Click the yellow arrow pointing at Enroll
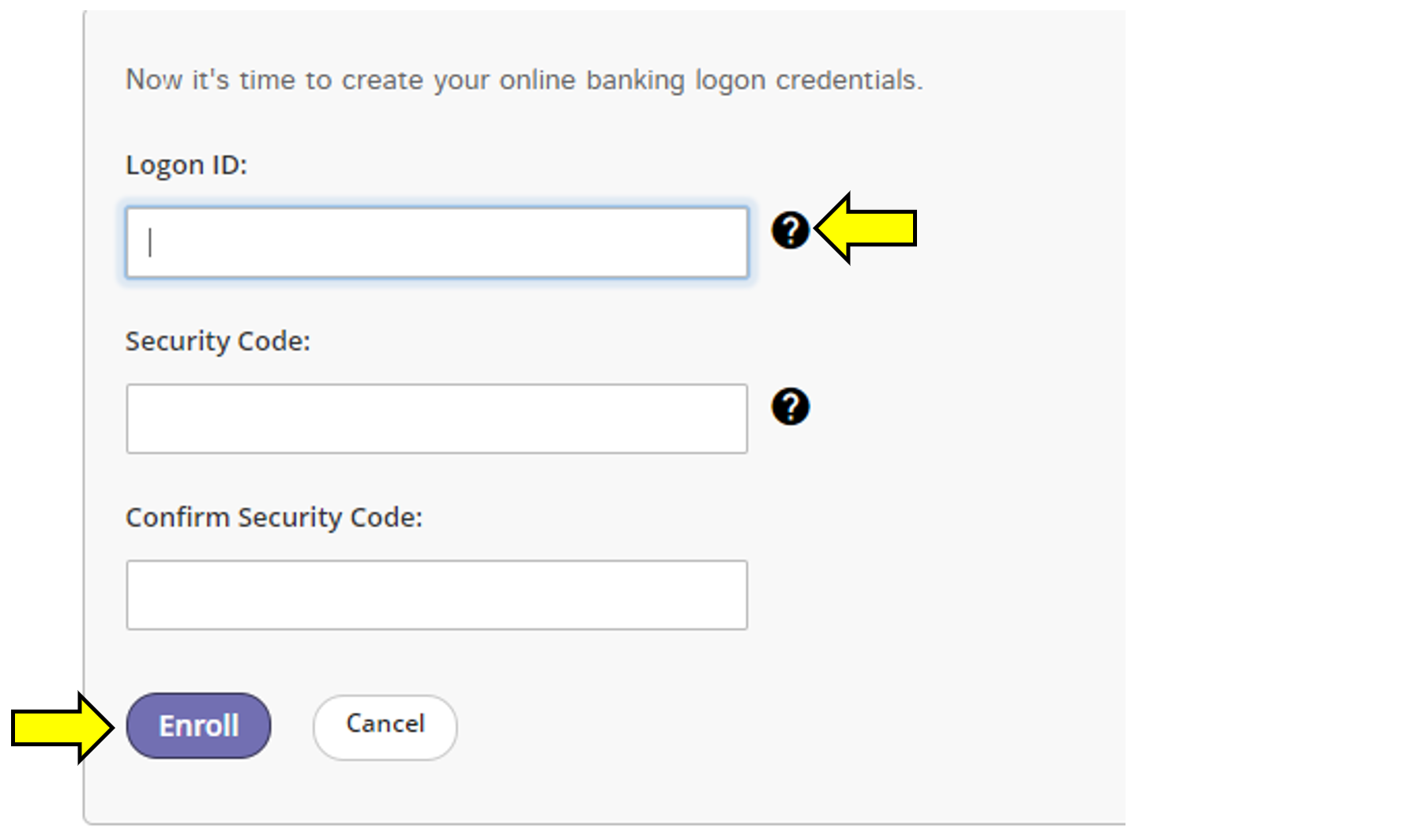The image size is (1413, 840). (x=61, y=727)
